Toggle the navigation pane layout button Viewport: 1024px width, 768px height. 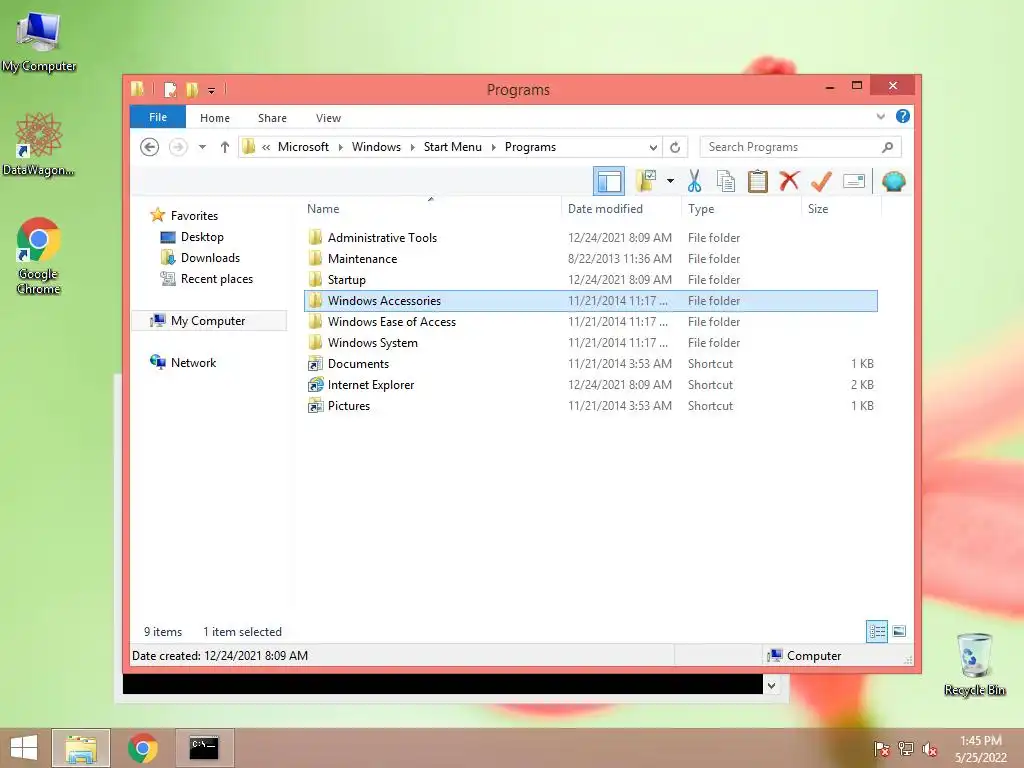tap(609, 182)
